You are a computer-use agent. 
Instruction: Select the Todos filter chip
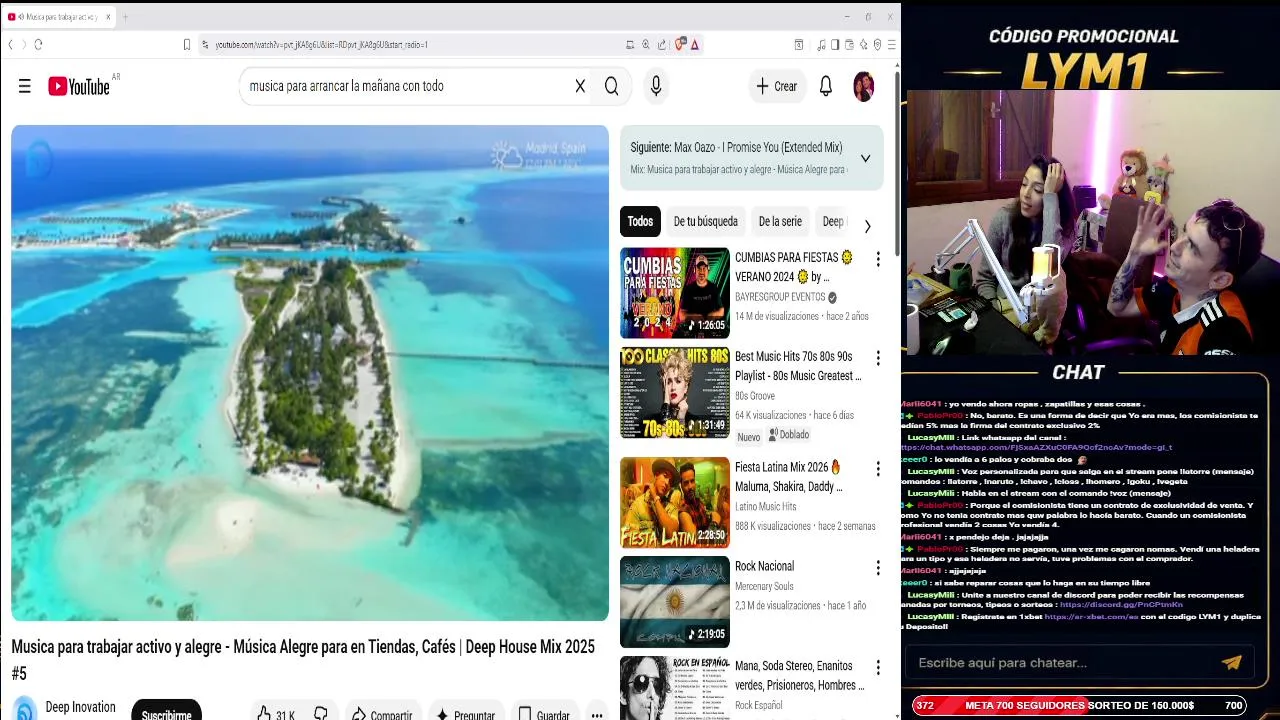click(640, 221)
